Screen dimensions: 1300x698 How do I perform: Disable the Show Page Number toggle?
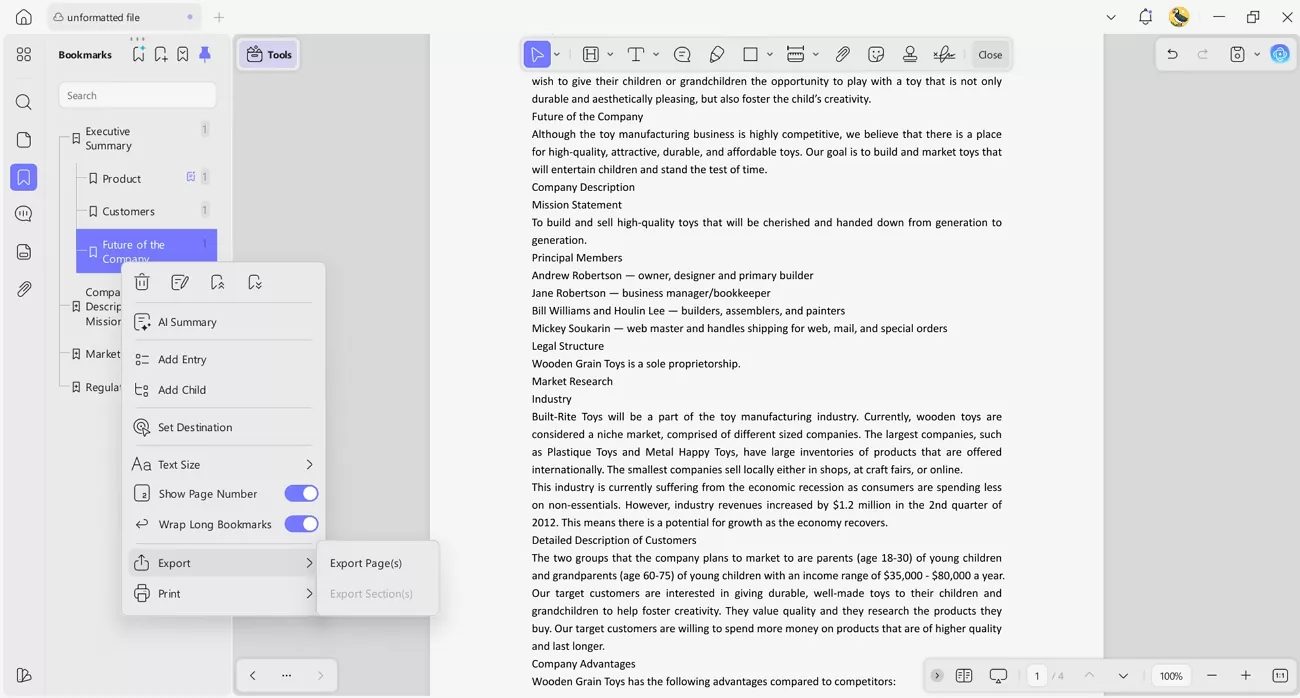(x=301, y=493)
